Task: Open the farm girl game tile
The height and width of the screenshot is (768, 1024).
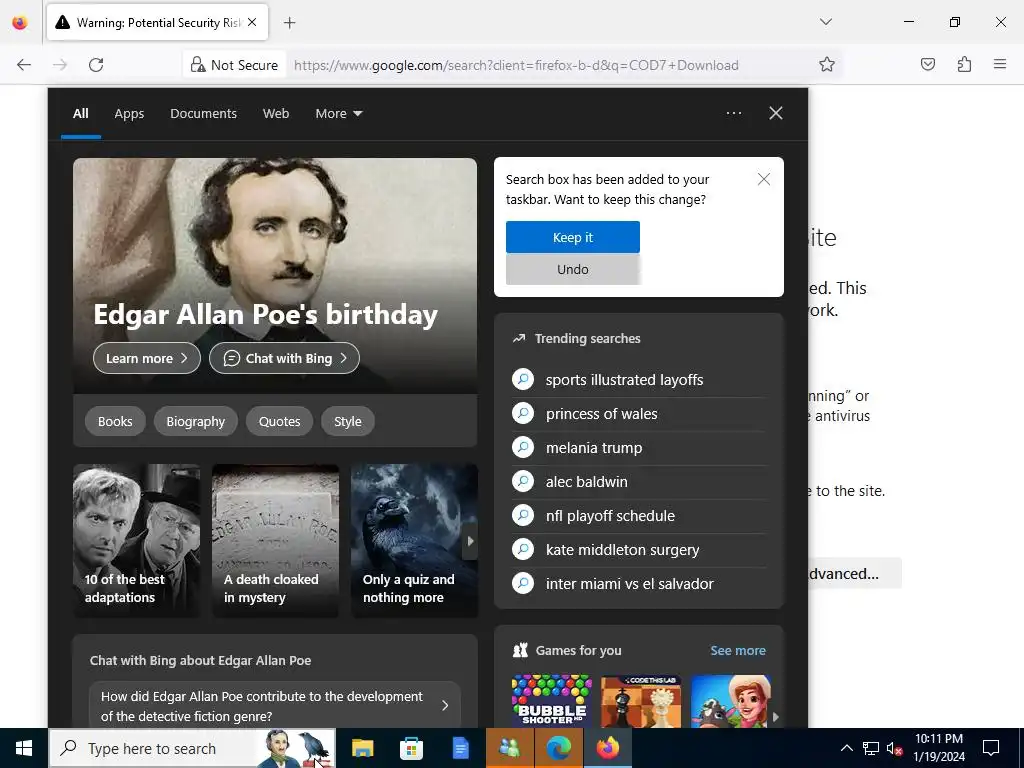Action: click(x=731, y=701)
